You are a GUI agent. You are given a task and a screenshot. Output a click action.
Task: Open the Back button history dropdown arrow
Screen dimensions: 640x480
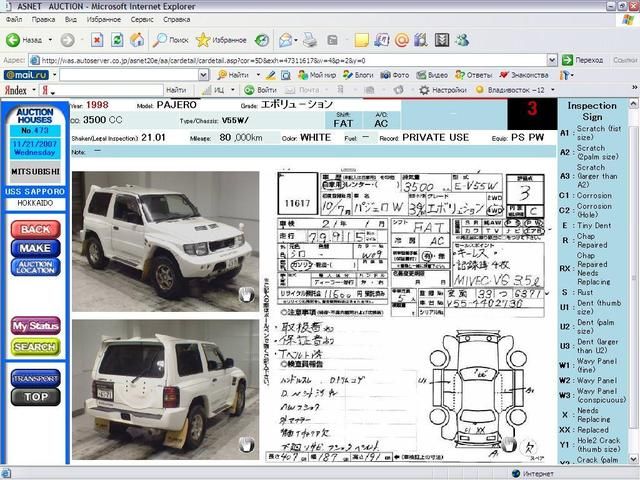pos(50,40)
